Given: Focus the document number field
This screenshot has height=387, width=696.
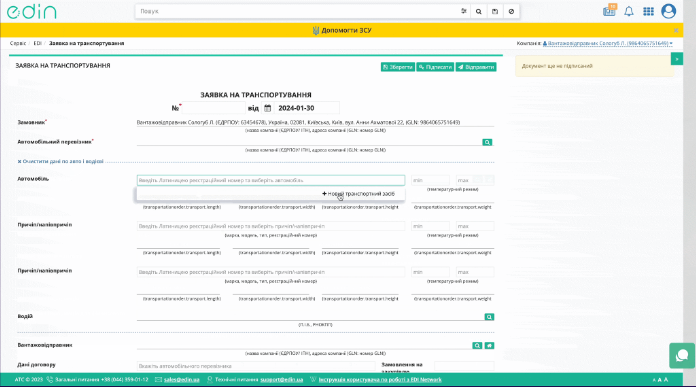Looking at the screenshot, I should tap(214, 108).
